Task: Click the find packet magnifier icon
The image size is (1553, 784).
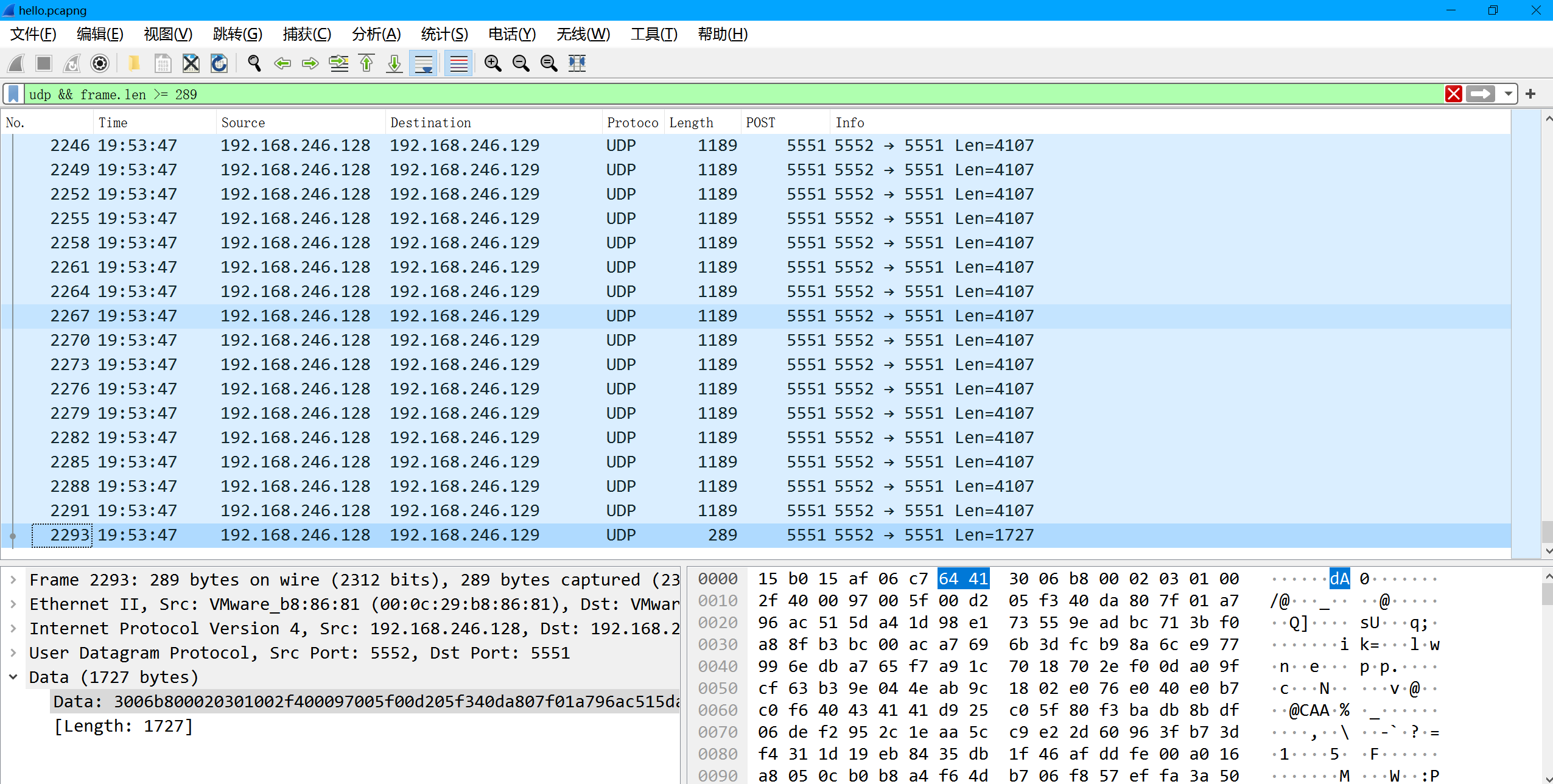Action: [x=254, y=63]
